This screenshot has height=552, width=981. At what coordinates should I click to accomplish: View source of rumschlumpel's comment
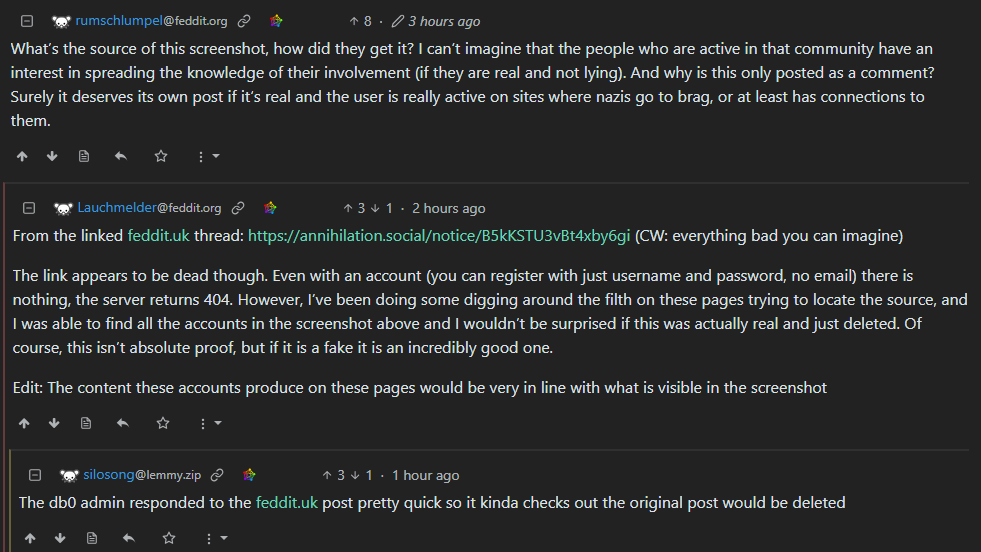coord(84,156)
